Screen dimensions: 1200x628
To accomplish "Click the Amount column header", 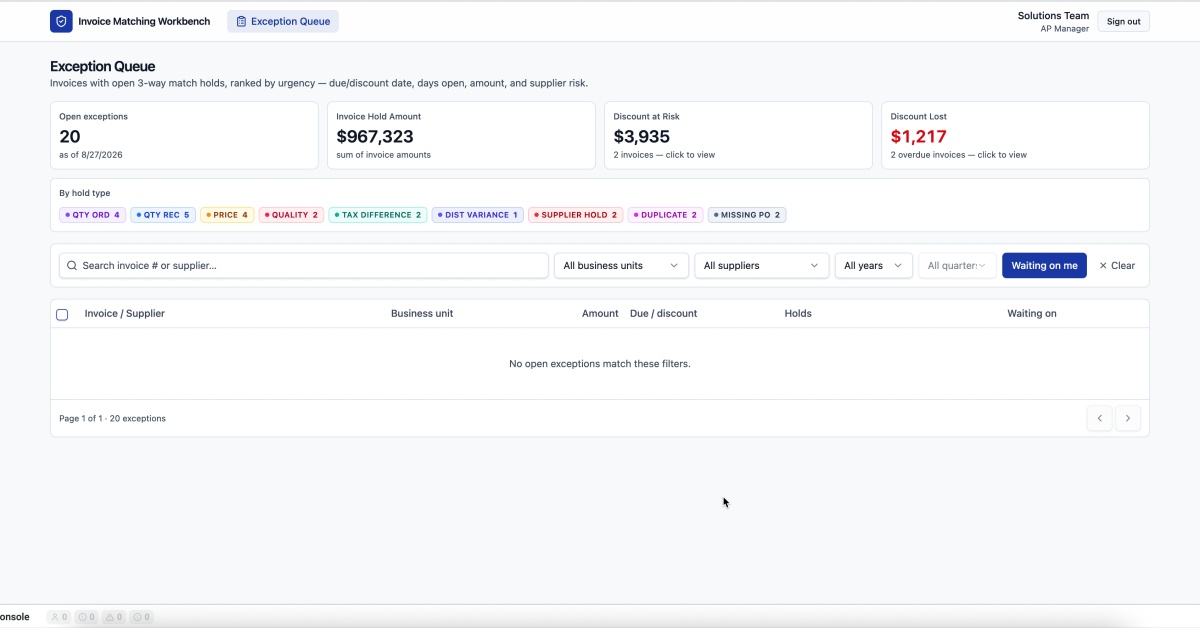I will 600,313.
